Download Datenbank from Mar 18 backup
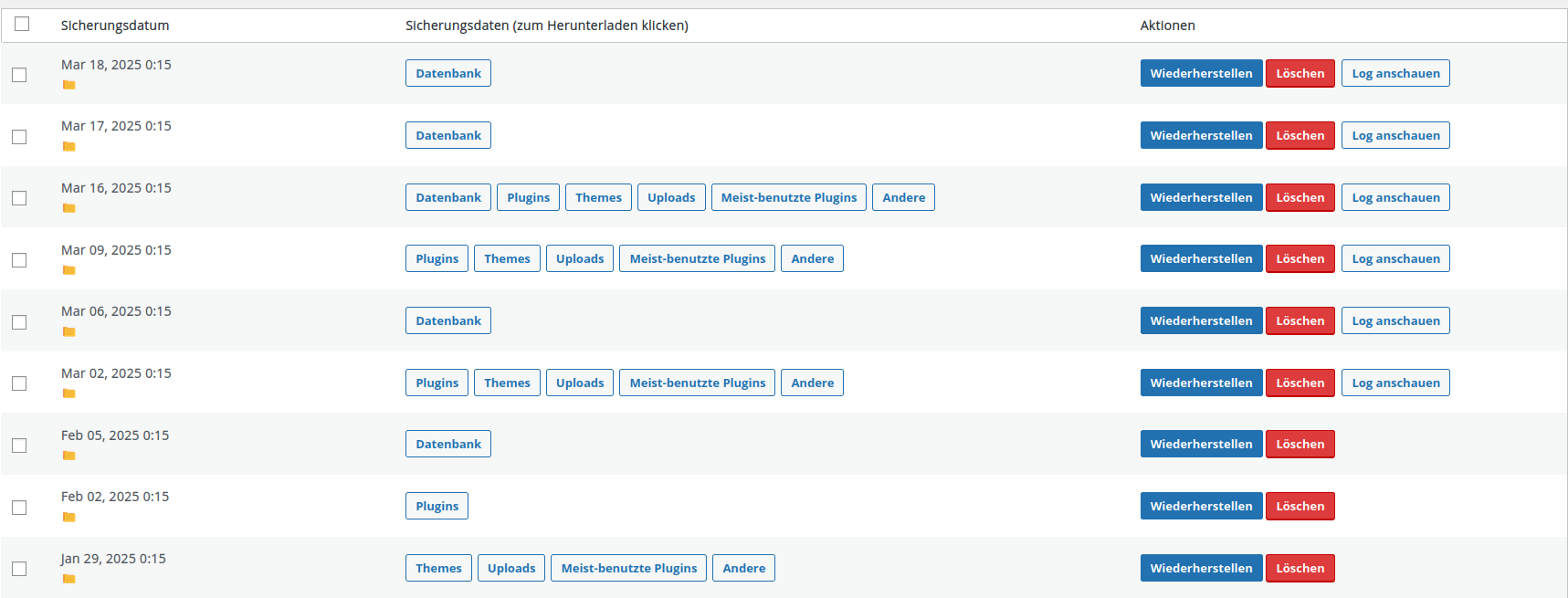 pos(447,73)
